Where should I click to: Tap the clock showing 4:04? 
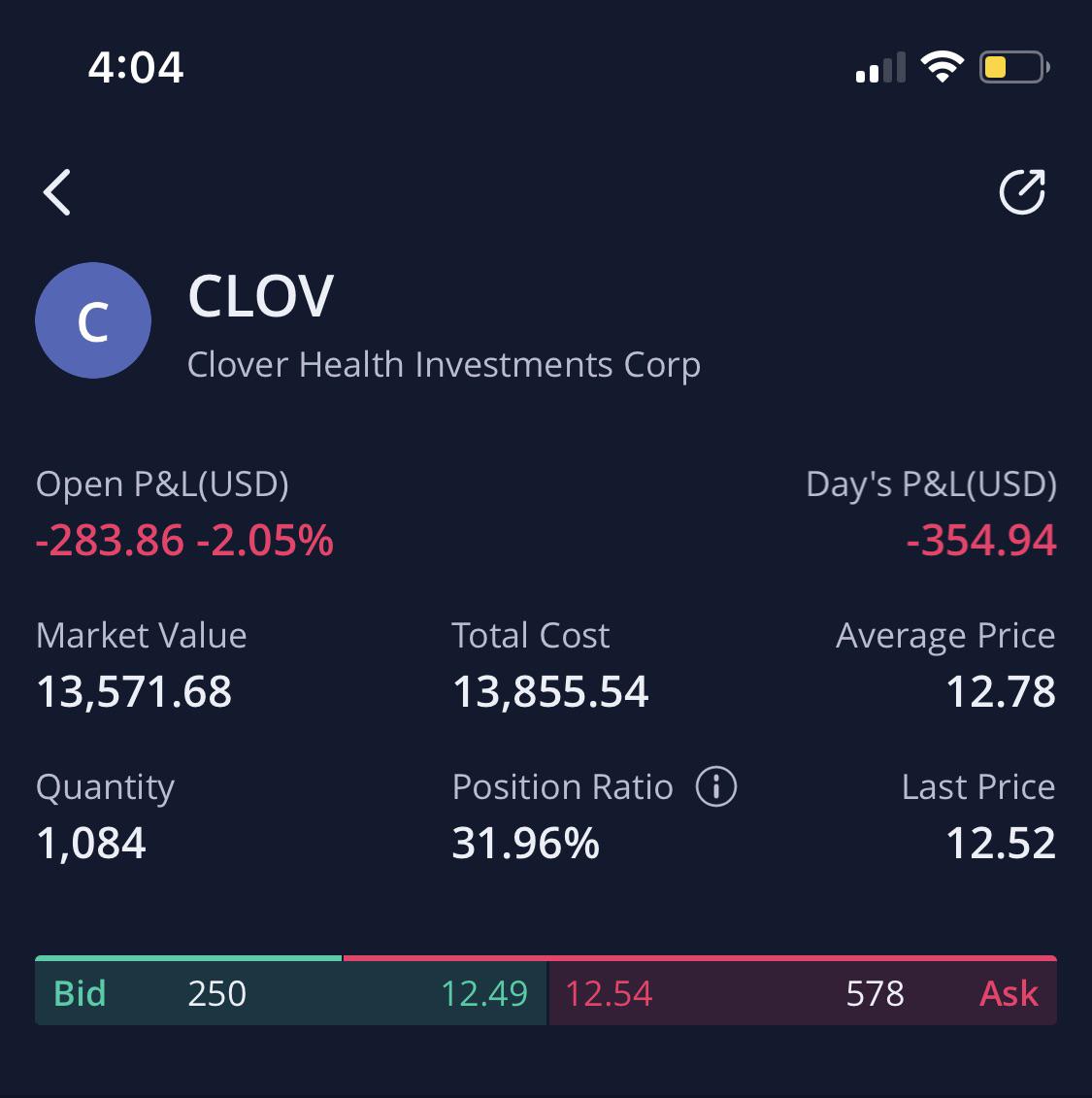(136, 67)
